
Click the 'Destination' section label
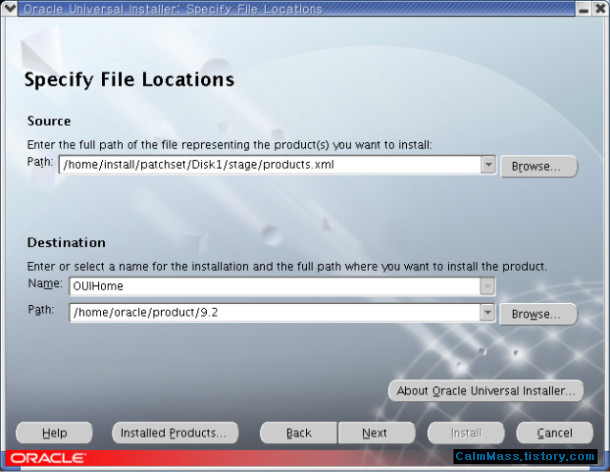(x=66, y=242)
